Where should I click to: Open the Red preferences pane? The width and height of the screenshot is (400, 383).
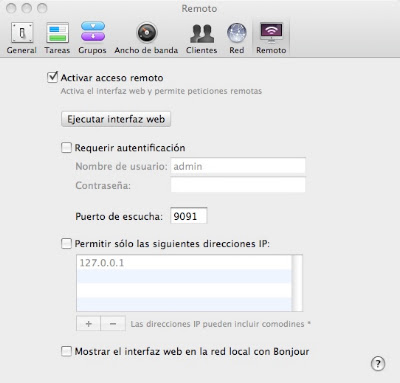[x=237, y=38]
